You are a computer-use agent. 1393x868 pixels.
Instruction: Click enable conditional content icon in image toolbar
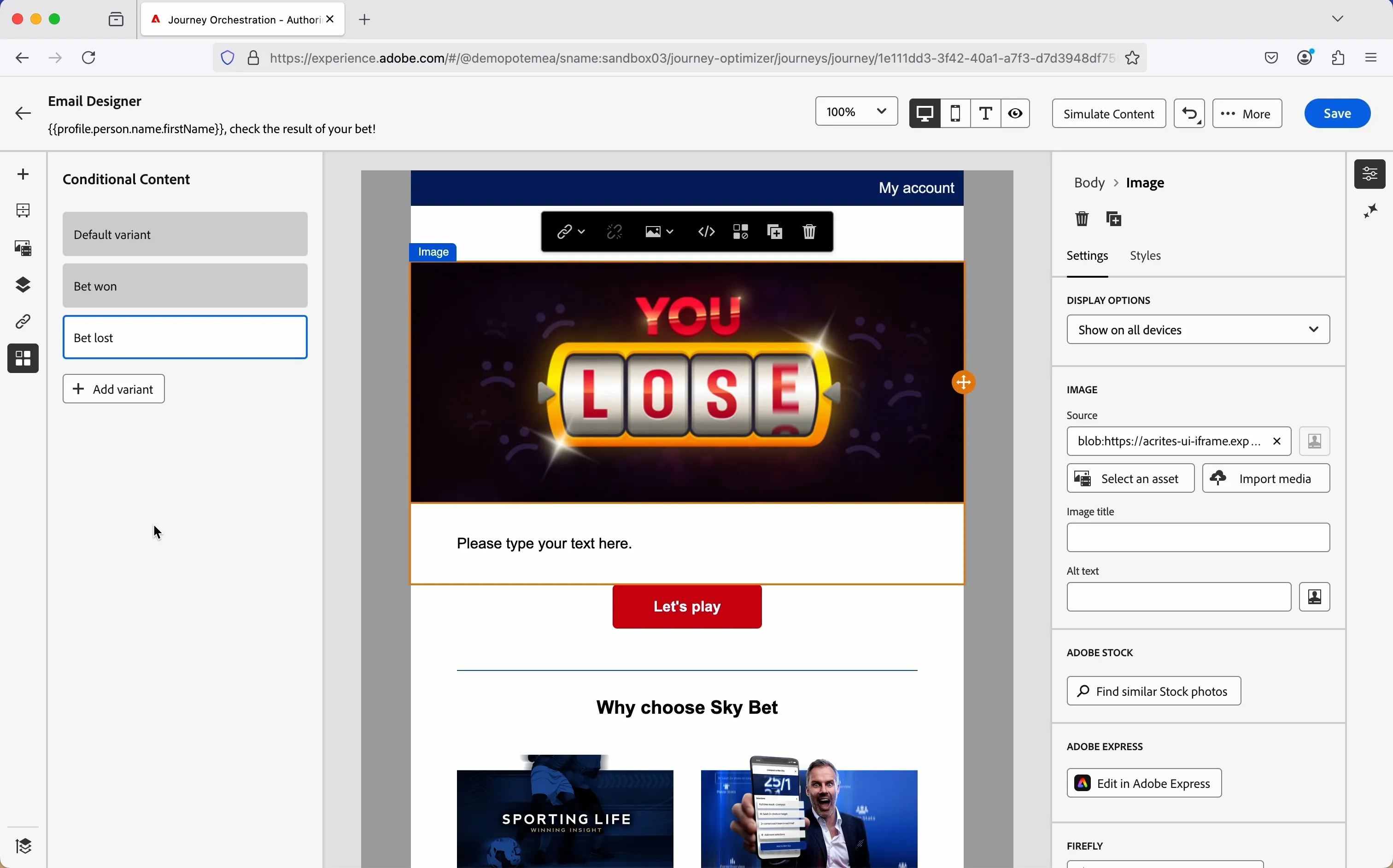coord(741,232)
